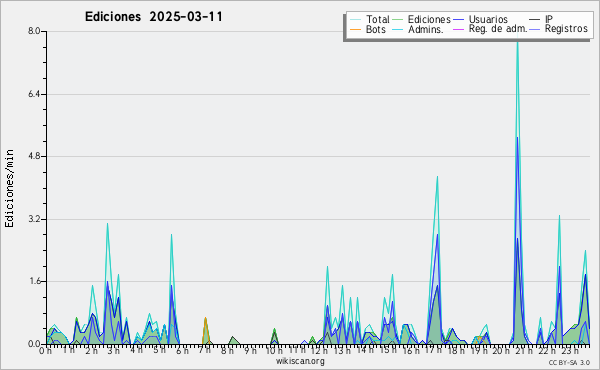Click the 6.4 y-axis value
Image resolution: width=600 pixels, height=370 pixels.
[34, 94]
